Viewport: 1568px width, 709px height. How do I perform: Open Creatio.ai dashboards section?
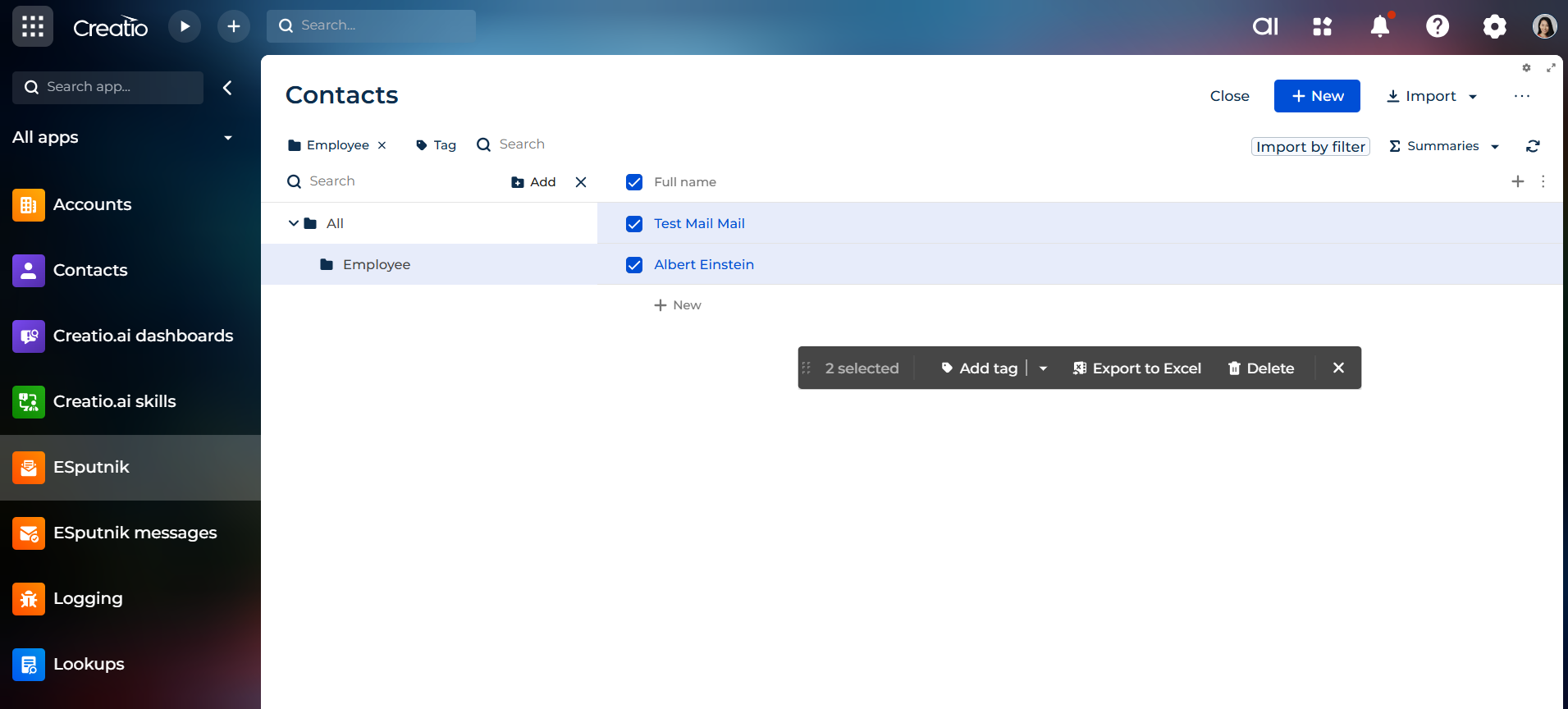coord(130,336)
